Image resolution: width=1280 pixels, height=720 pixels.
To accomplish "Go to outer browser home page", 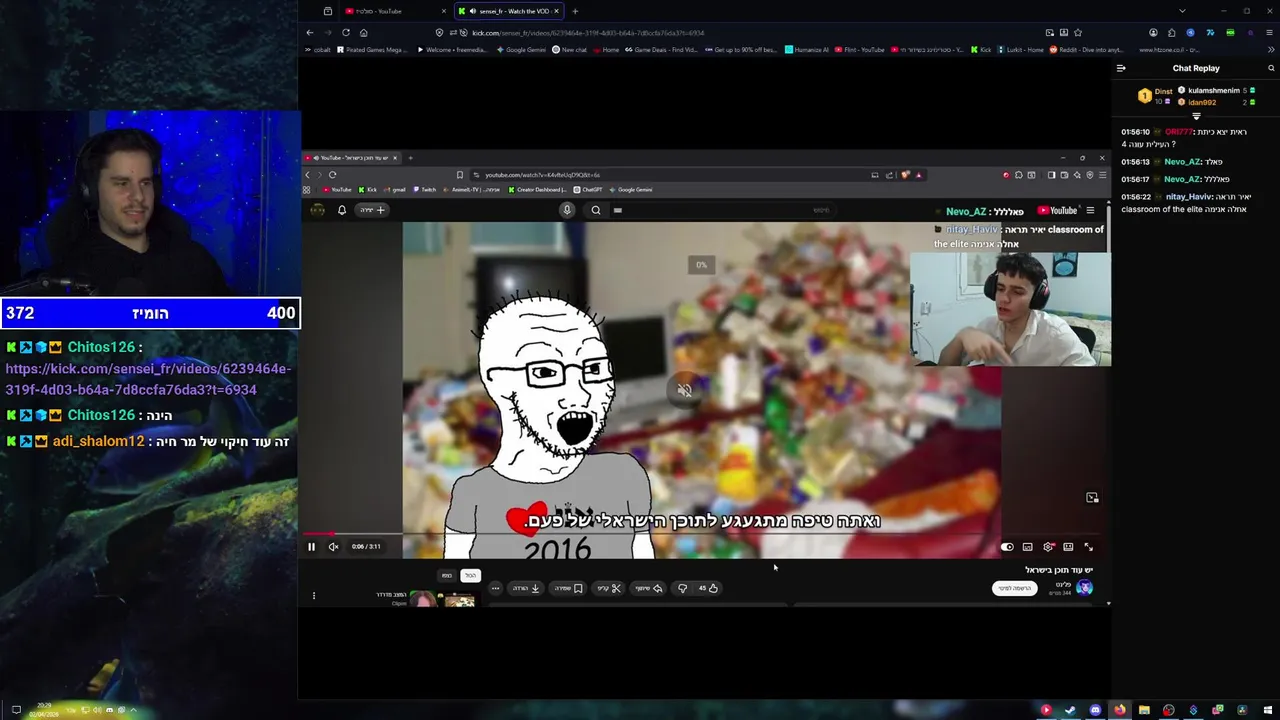I will [363, 32].
